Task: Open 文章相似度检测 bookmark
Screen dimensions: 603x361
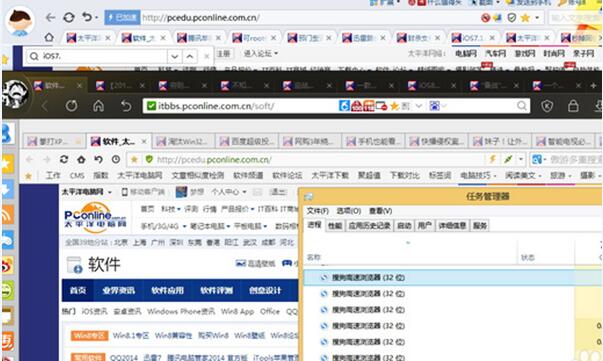Action: pyautogui.click(x=197, y=176)
